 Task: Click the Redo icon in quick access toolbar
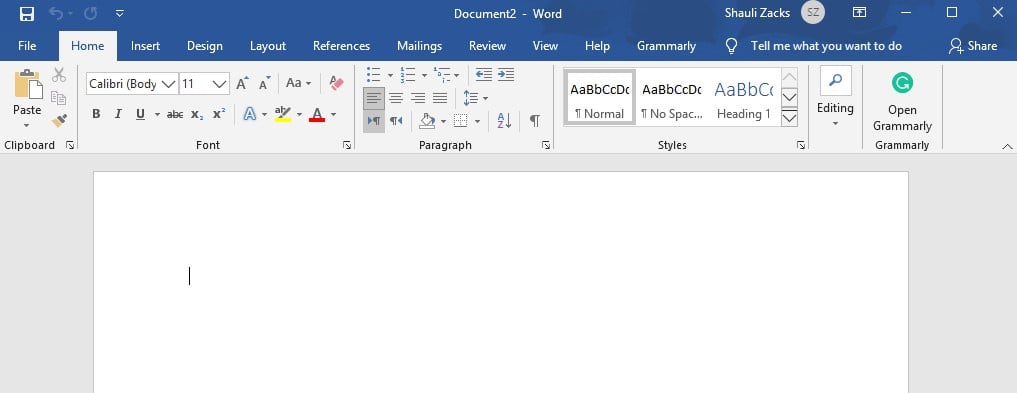[90, 14]
